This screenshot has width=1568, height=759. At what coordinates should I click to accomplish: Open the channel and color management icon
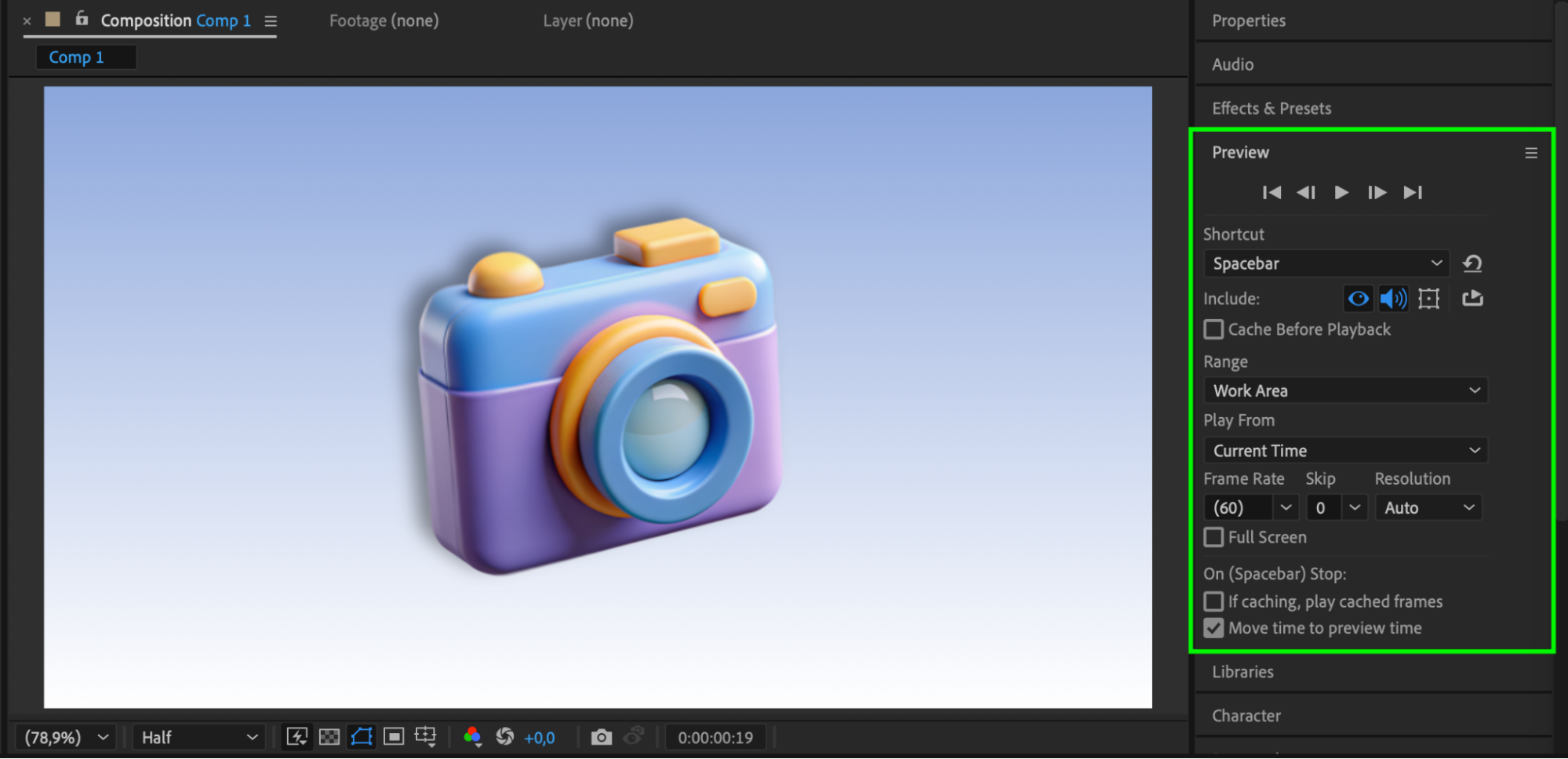pos(472,737)
